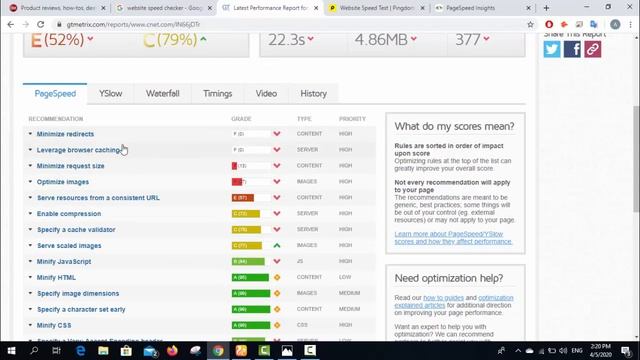
Task: Expand Leverage browser caching row
Action: (30, 150)
